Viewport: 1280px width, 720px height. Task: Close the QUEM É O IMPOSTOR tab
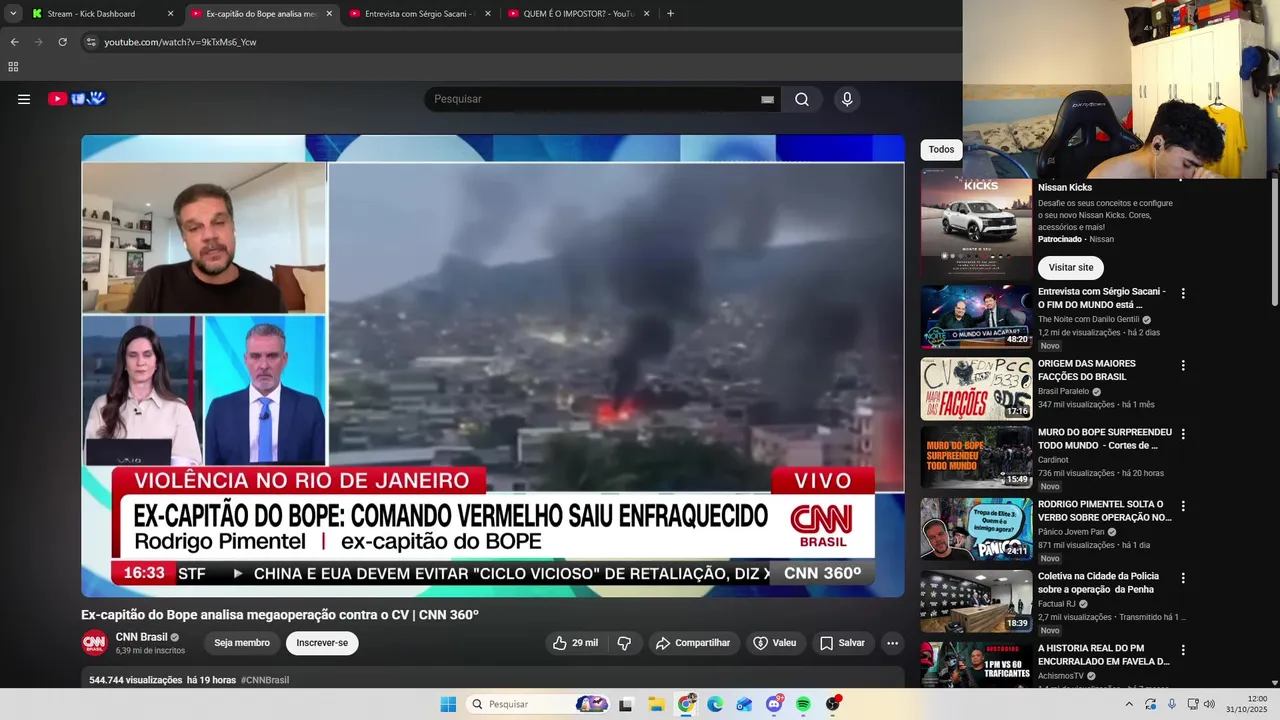(x=646, y=14)
